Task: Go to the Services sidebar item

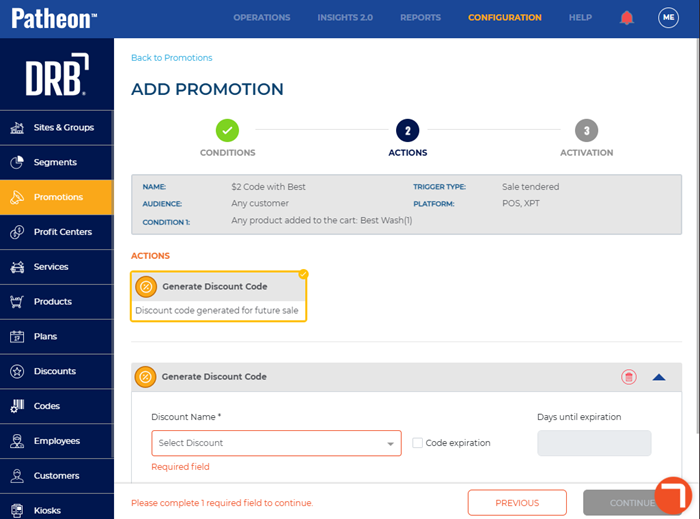Action: 57,267
